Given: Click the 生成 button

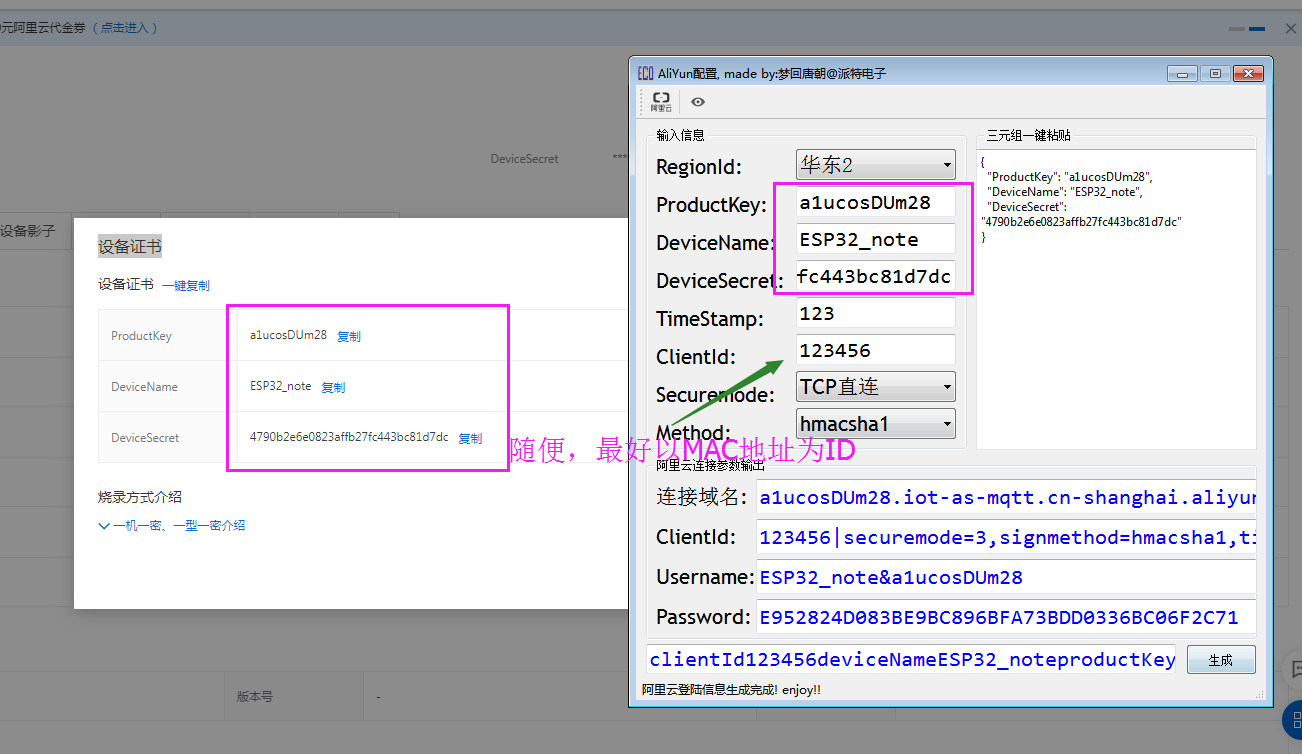Looking at the screenshot, I should (x=1221, y=660).
